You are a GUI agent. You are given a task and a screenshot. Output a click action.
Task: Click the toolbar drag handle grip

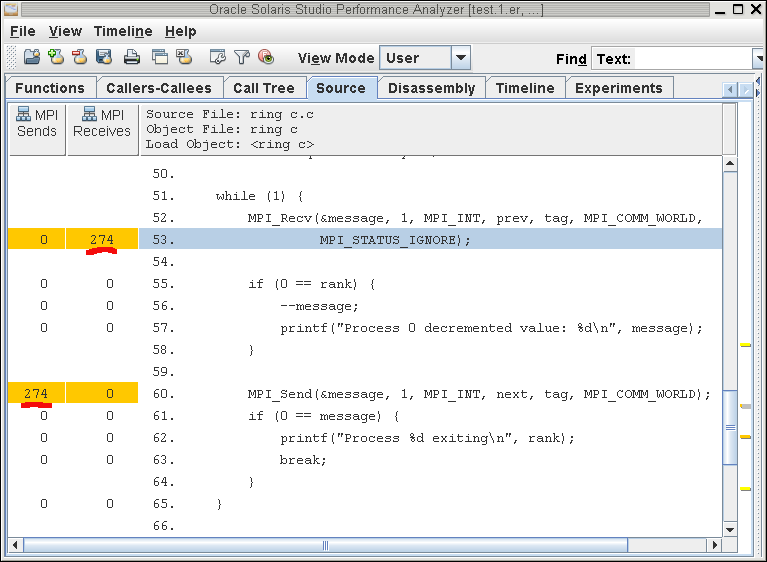tap(12, 58)
